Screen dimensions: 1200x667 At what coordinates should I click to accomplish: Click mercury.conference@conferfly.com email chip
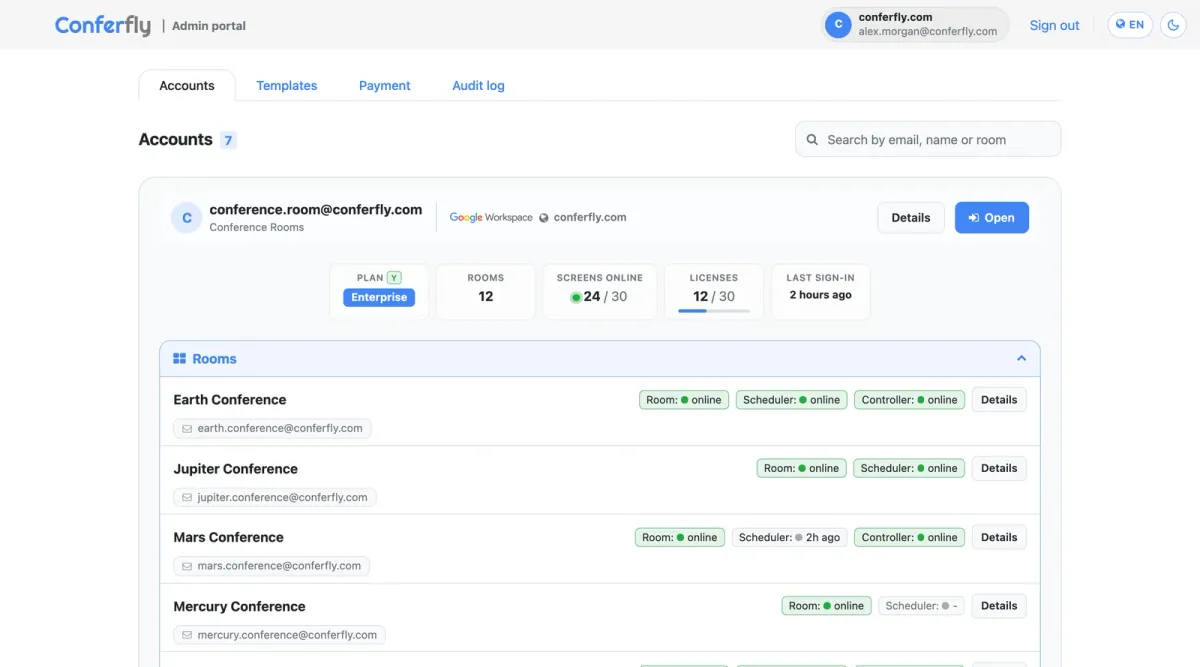280,635
